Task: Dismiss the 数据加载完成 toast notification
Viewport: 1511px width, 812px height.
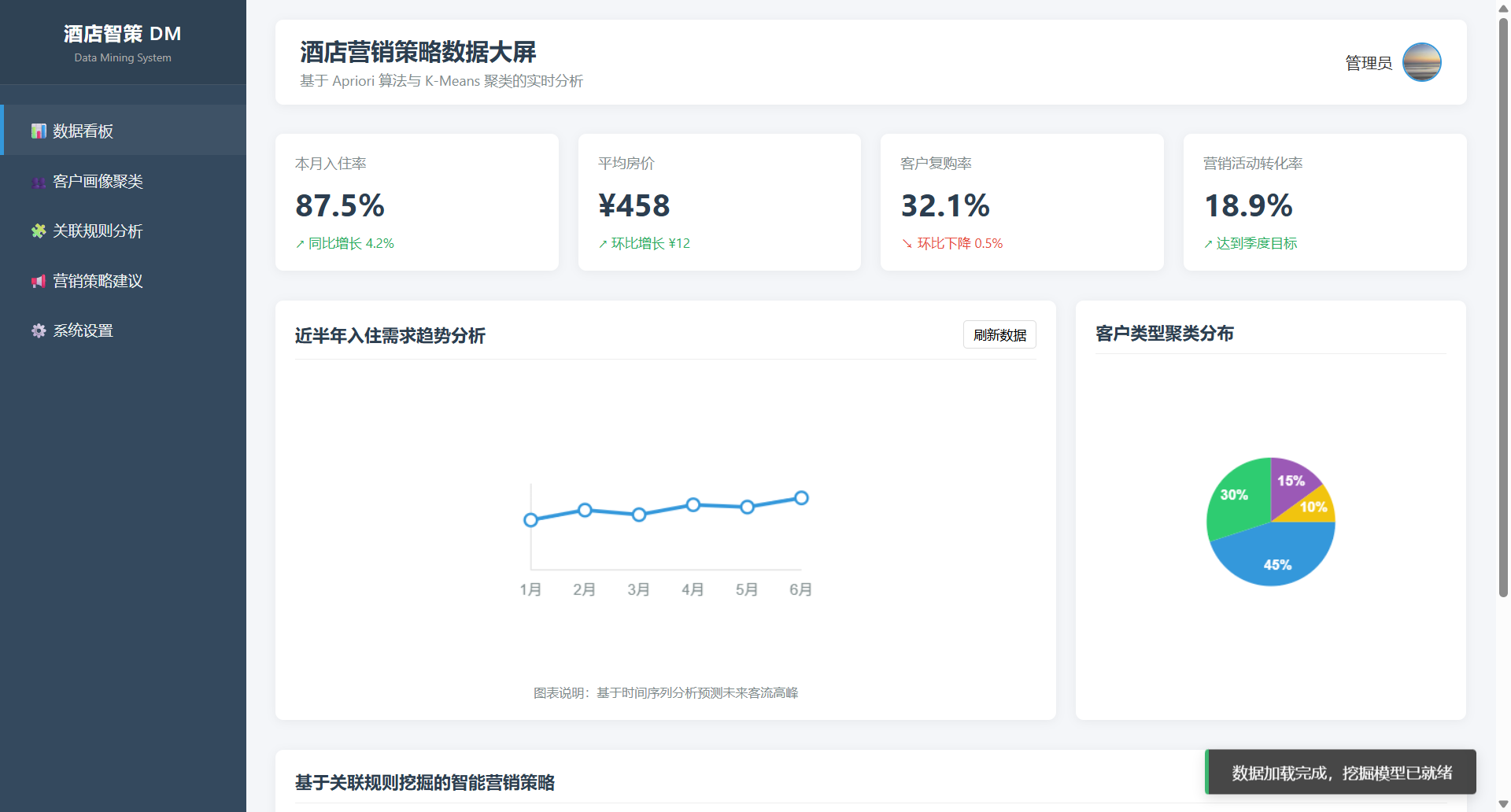Action: (1341, 773)
